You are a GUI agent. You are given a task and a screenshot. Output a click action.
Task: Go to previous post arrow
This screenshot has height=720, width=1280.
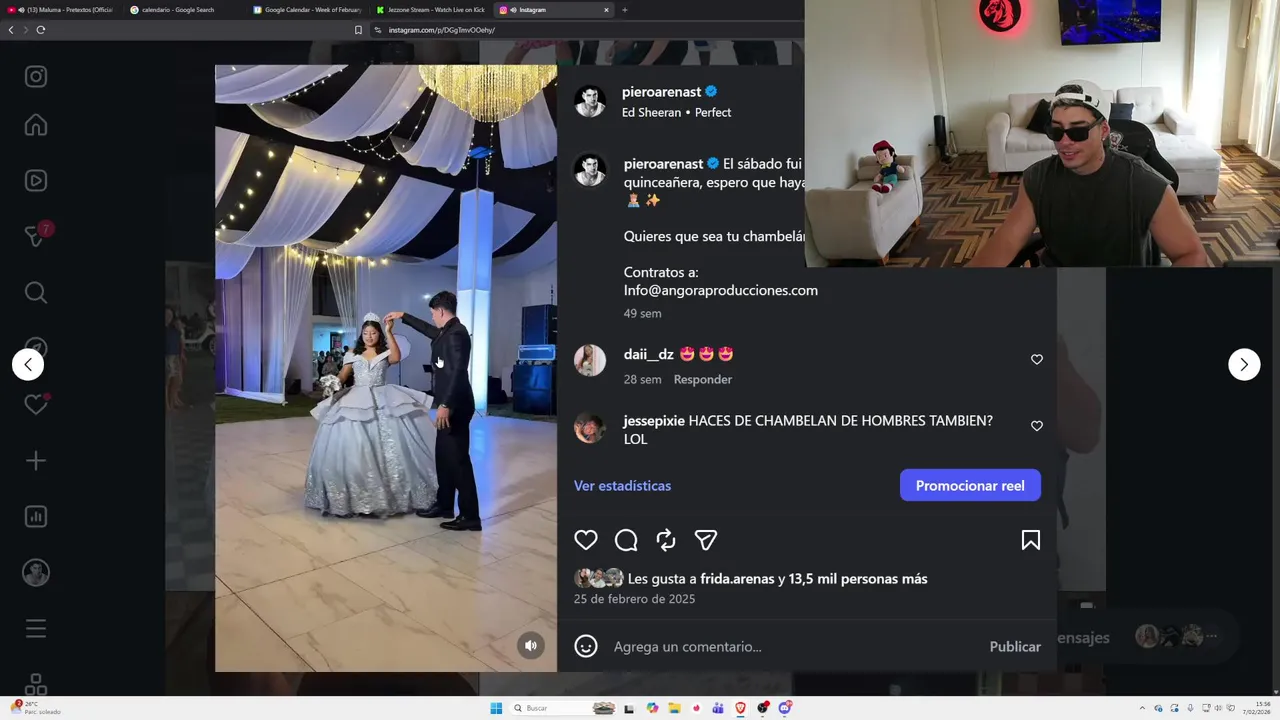[x=28, y=364]
